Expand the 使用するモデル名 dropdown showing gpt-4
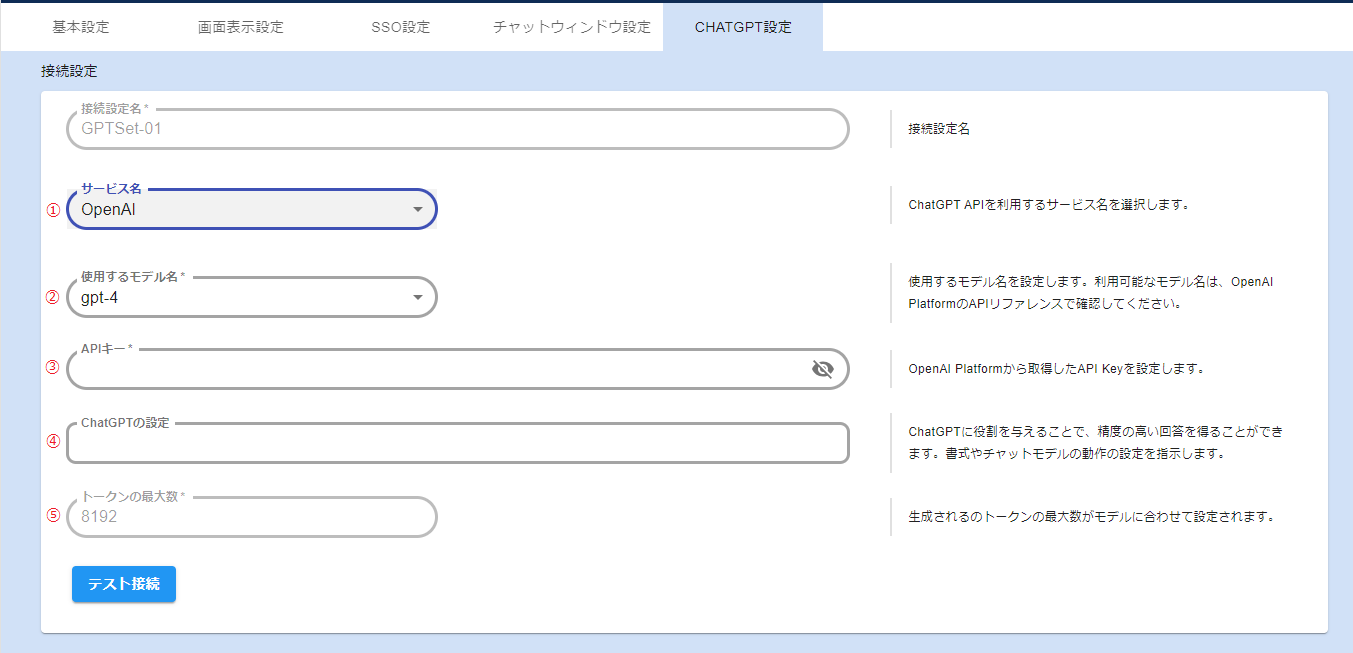This screenshot has width=1353, height=653. click(x=252, y=297)
